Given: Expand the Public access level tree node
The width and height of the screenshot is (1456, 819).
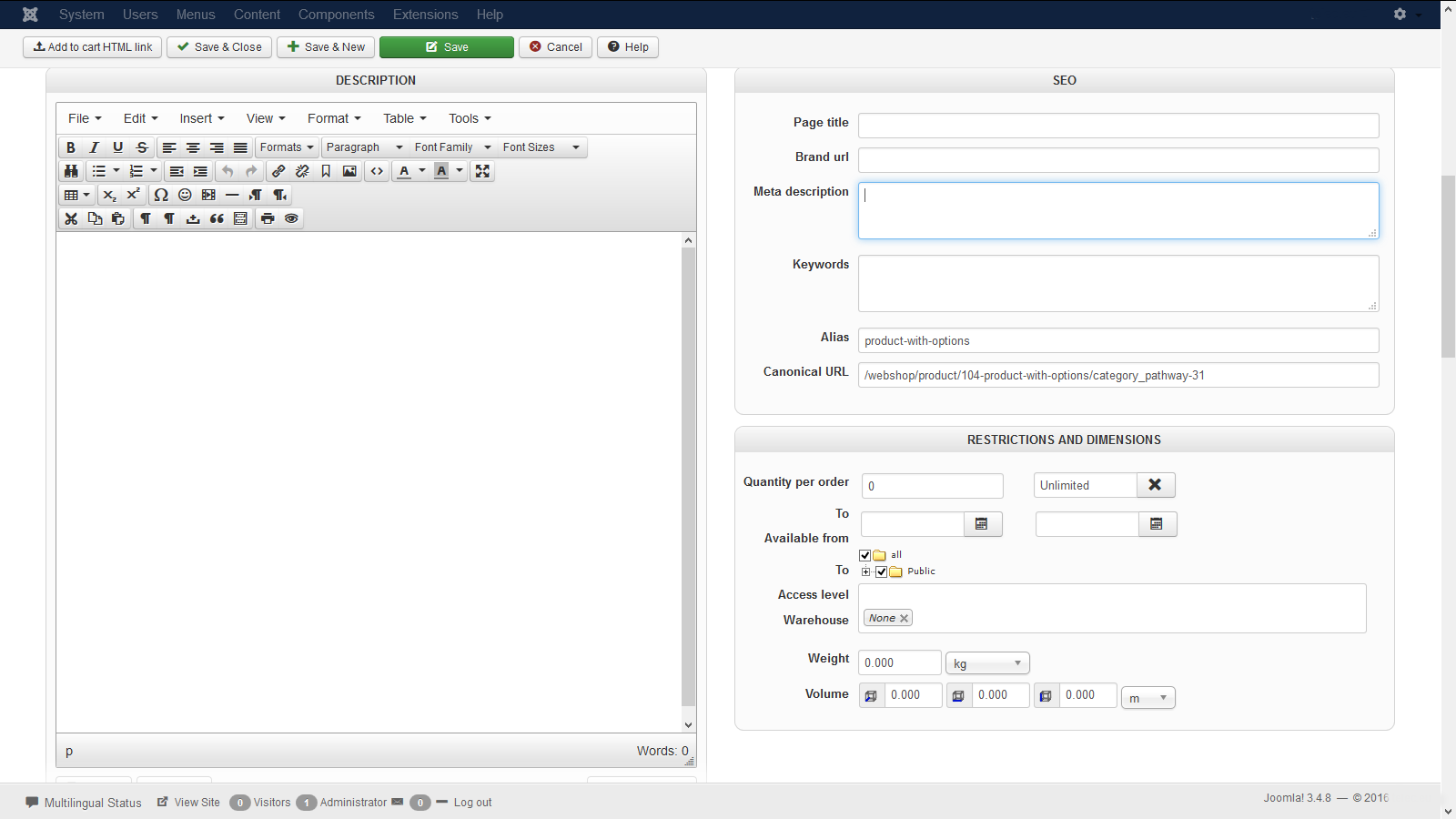Looking at the screenshot, I should click(x=866, y=571).
